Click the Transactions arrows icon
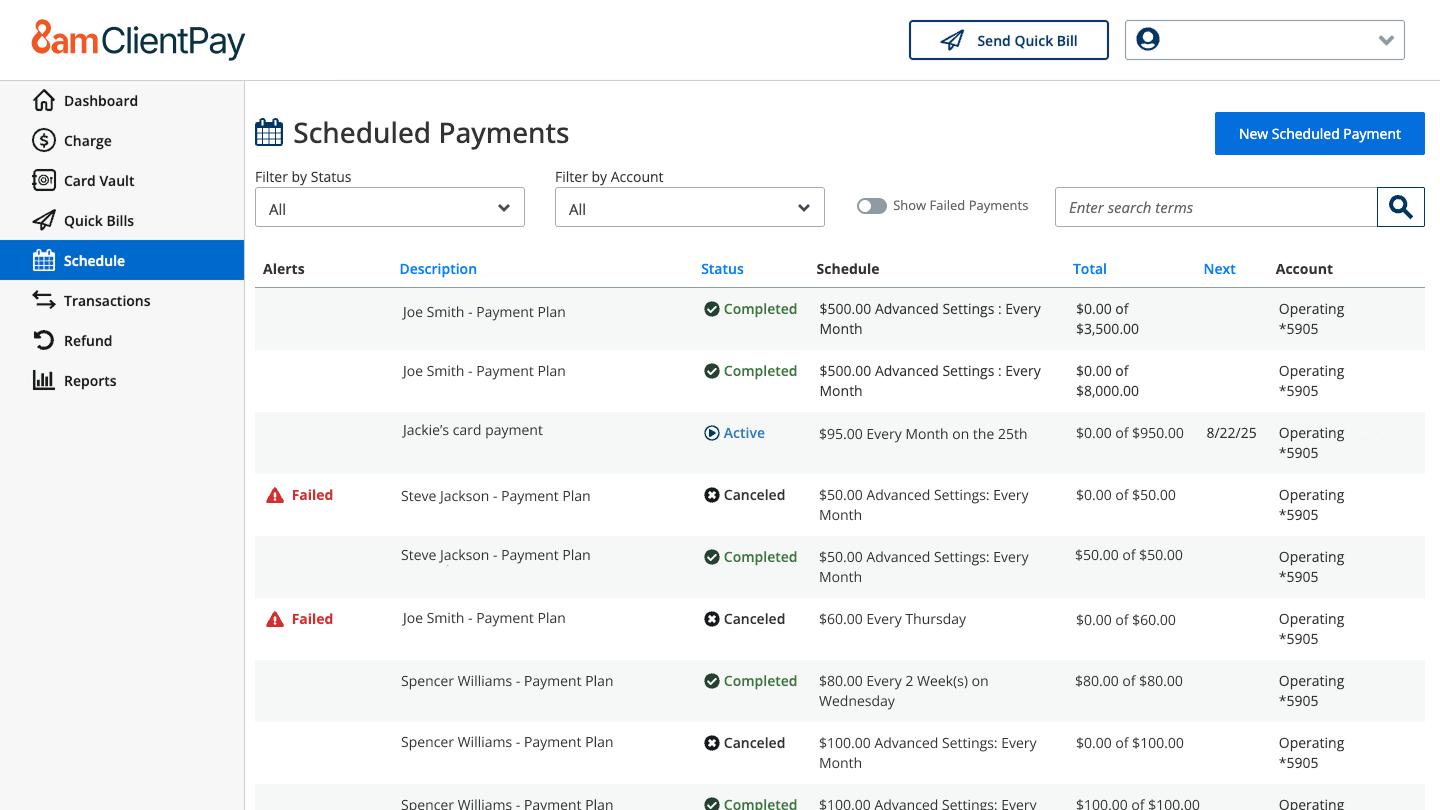This screenshot has width=1440, height=810. tap(43, 301)
